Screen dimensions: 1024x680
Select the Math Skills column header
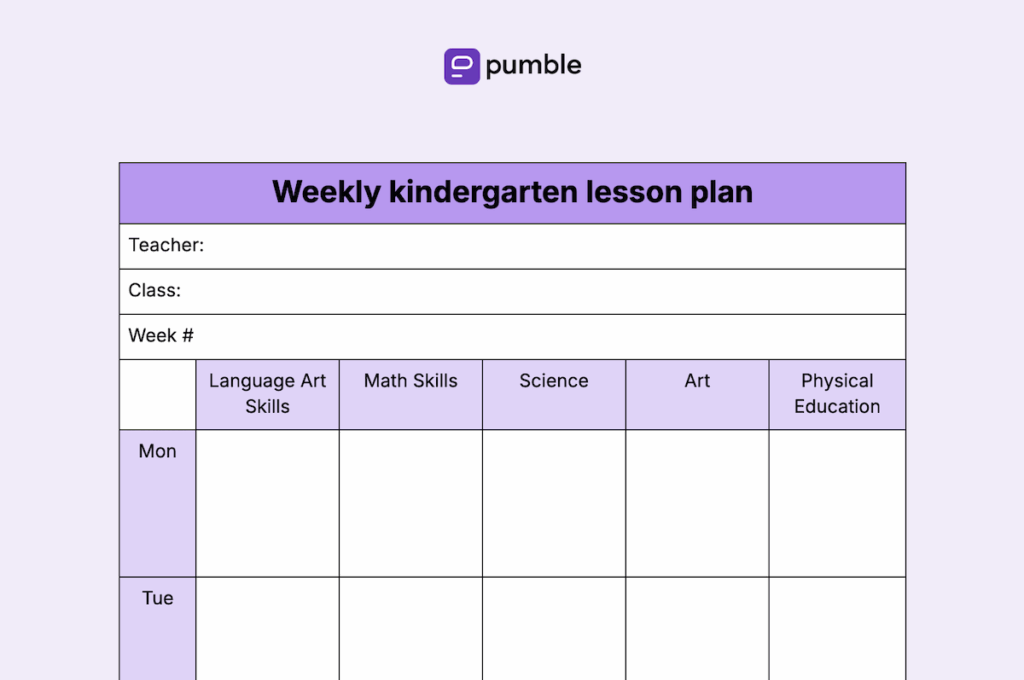click(411, 395)
